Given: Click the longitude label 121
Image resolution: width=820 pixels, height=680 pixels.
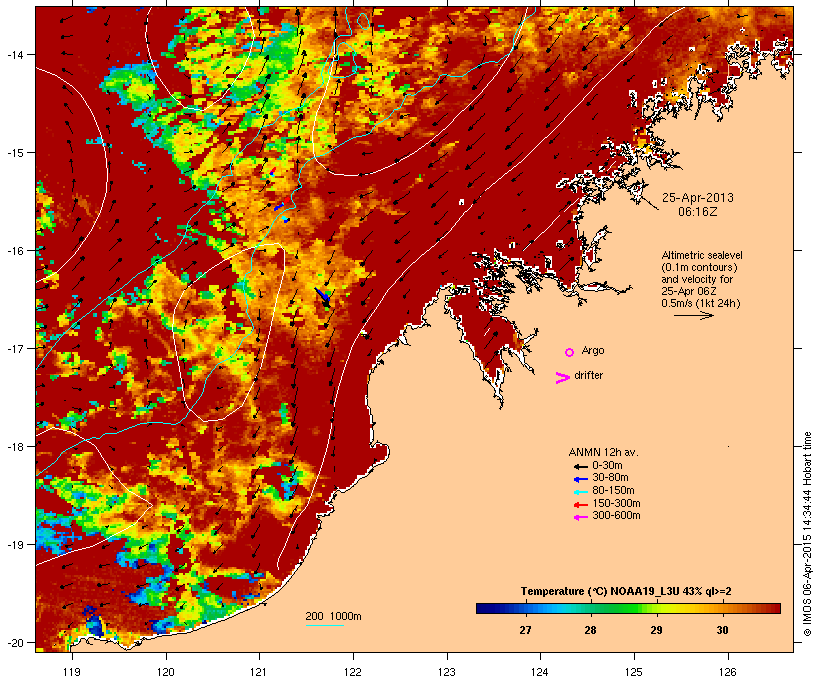Looking at the screenshot, I should coord(259,672).
